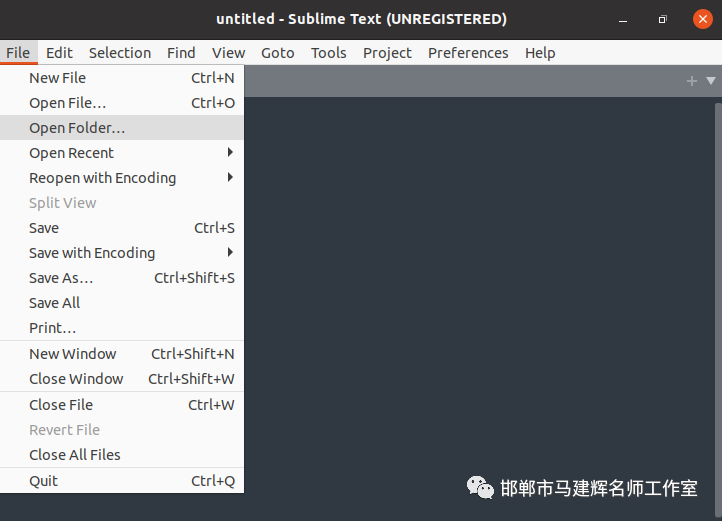This screenshot has height=521, width=722.
Task: Choose New File from the menu
Action: (x=122, y=78)
